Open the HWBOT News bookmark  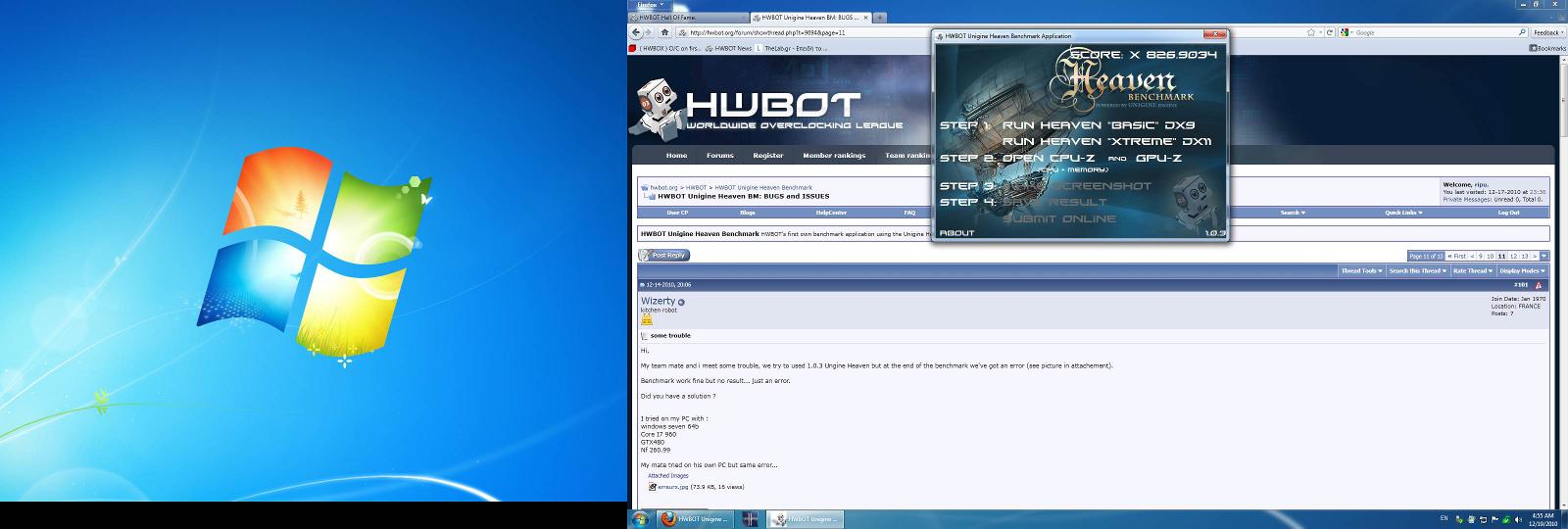[x=728, y=48]
